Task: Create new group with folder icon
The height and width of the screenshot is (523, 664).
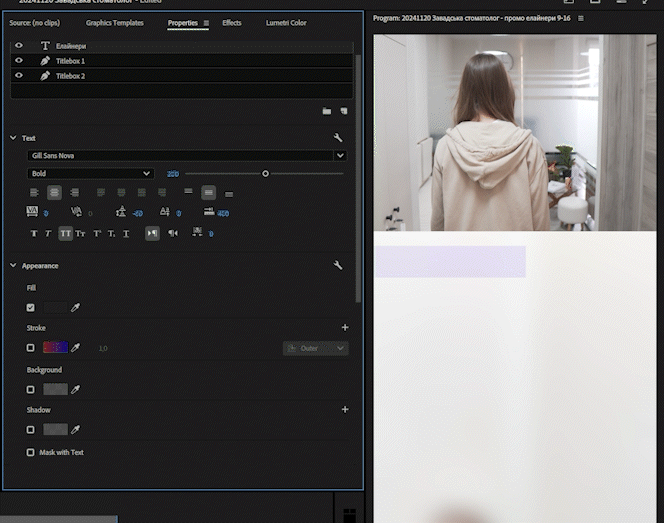Action: click(326, 111)
